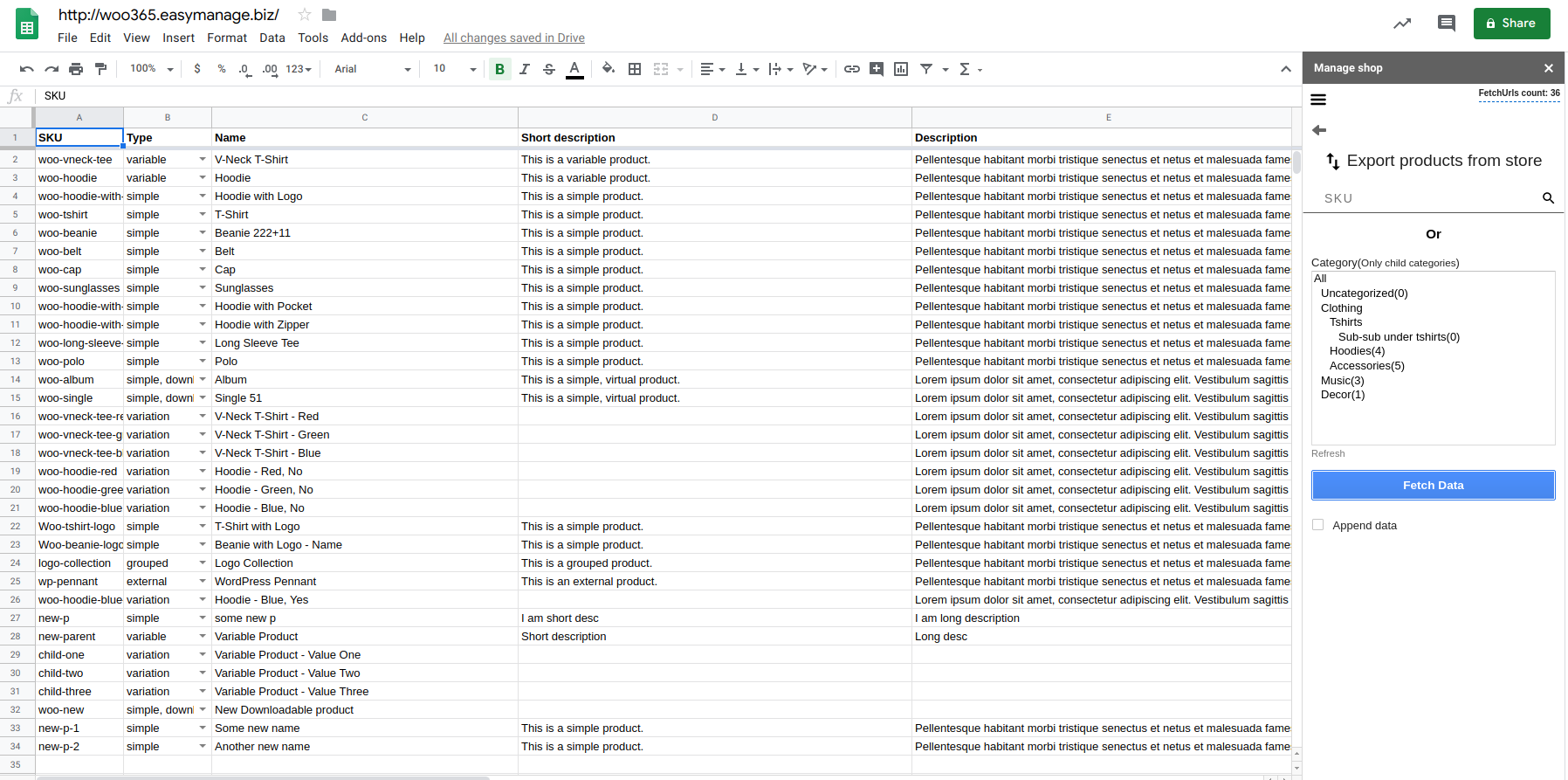Click the merge cells icon
The width and height of the screenshot is (1568, 780).
point(661,69)
